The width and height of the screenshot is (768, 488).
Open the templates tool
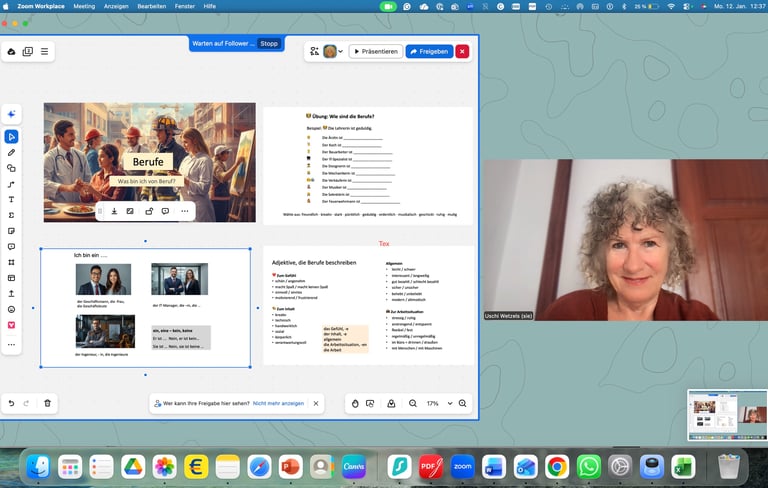(x=11, y=278)
